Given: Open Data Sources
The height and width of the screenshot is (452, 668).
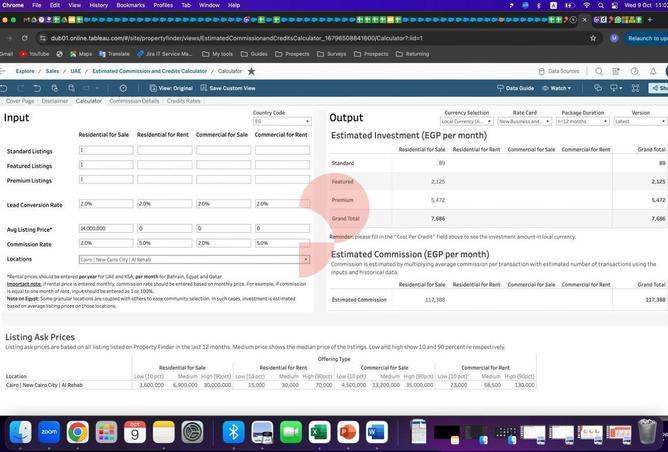Looking at the screenshot, I should (x=559, y=71).
